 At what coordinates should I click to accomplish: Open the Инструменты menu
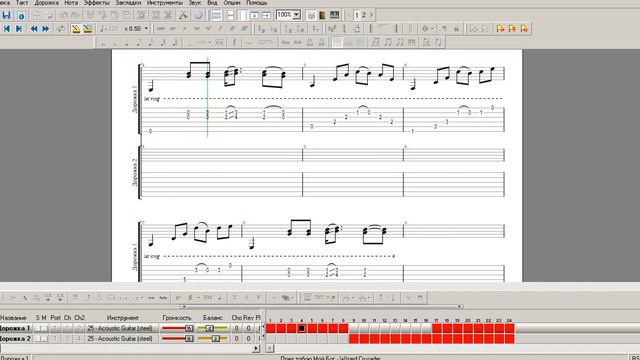coord(165,2)
